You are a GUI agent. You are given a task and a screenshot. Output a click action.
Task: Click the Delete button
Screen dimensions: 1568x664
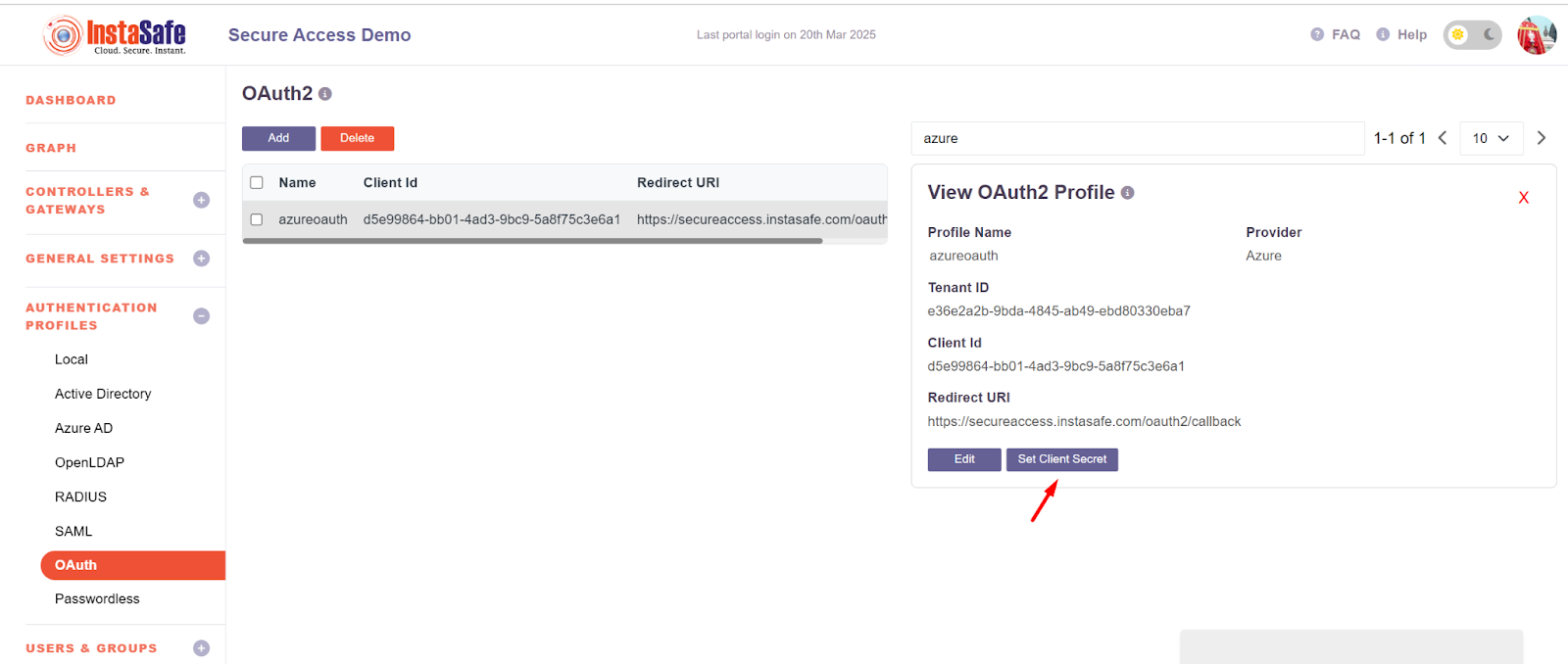point(357,138)
